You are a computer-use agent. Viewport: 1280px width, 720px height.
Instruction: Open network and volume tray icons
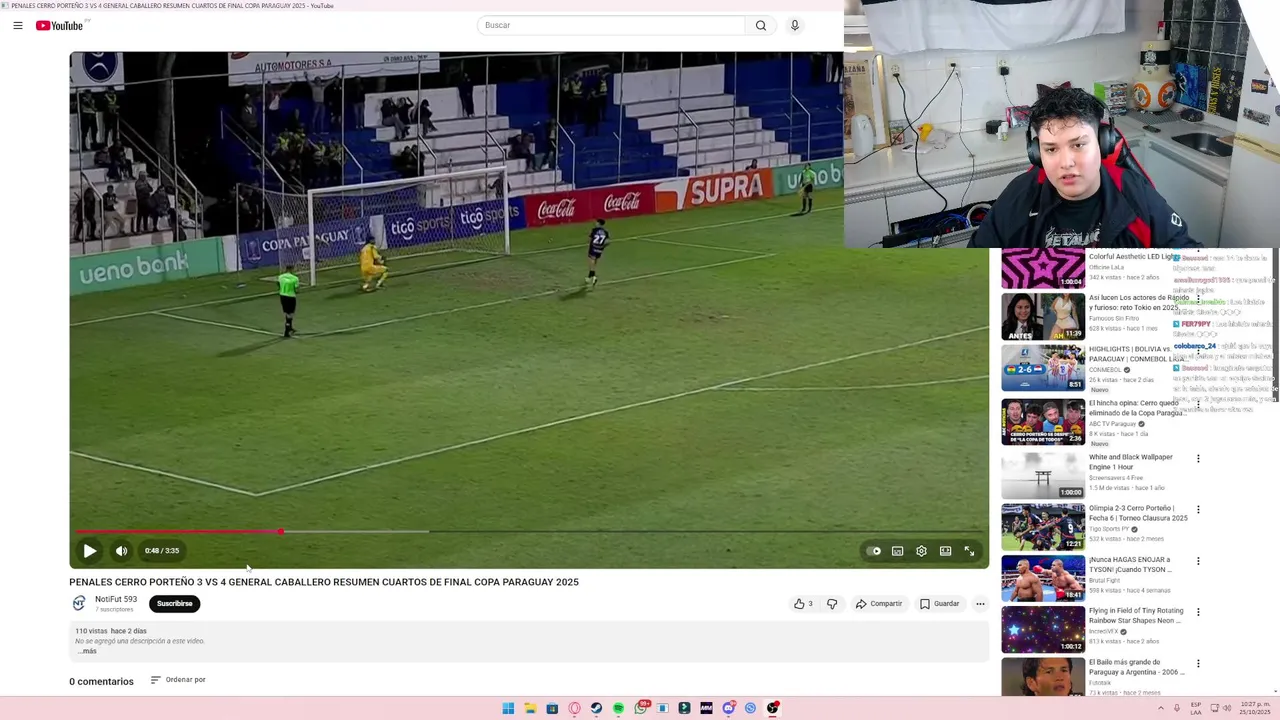point(1221,708)
